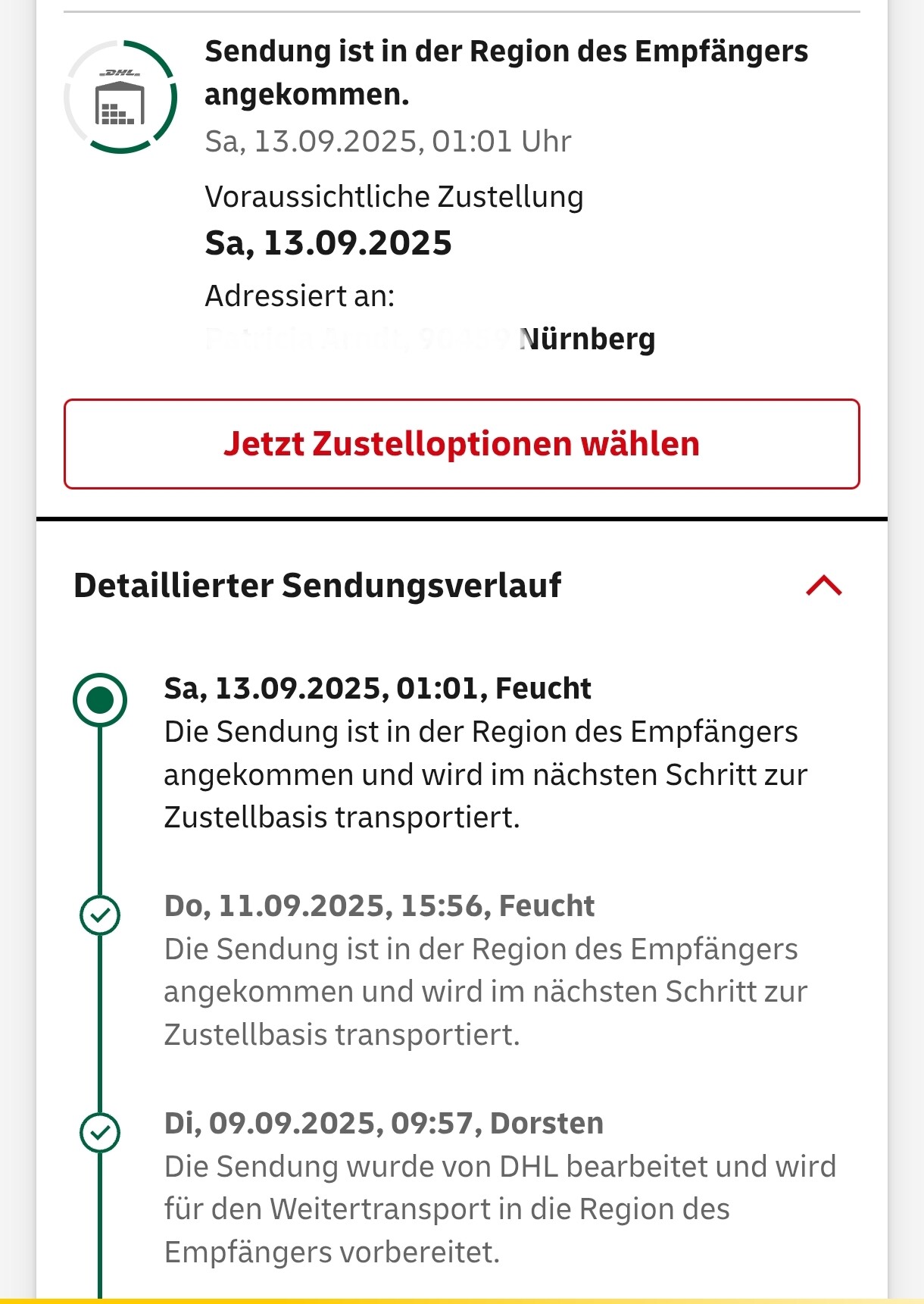Click the 11.09.2025 Zustellbasis transportiert description
The width and height of the screenshot is (924, 1304).
[485, 992]
